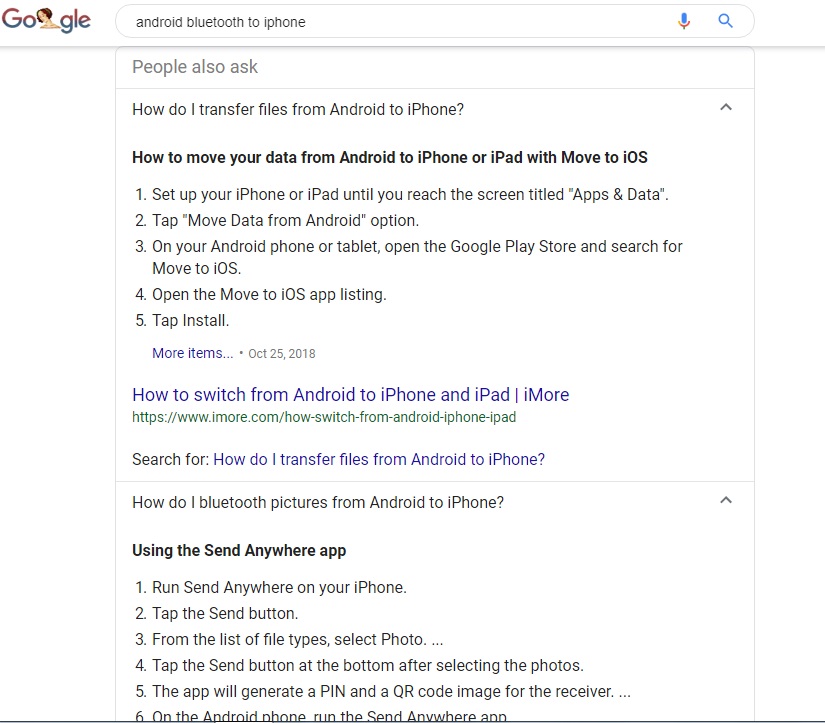Click the bold 'Move to iOS' answer heading
This screenshot has height=723, width=825.
click(390, 157)
